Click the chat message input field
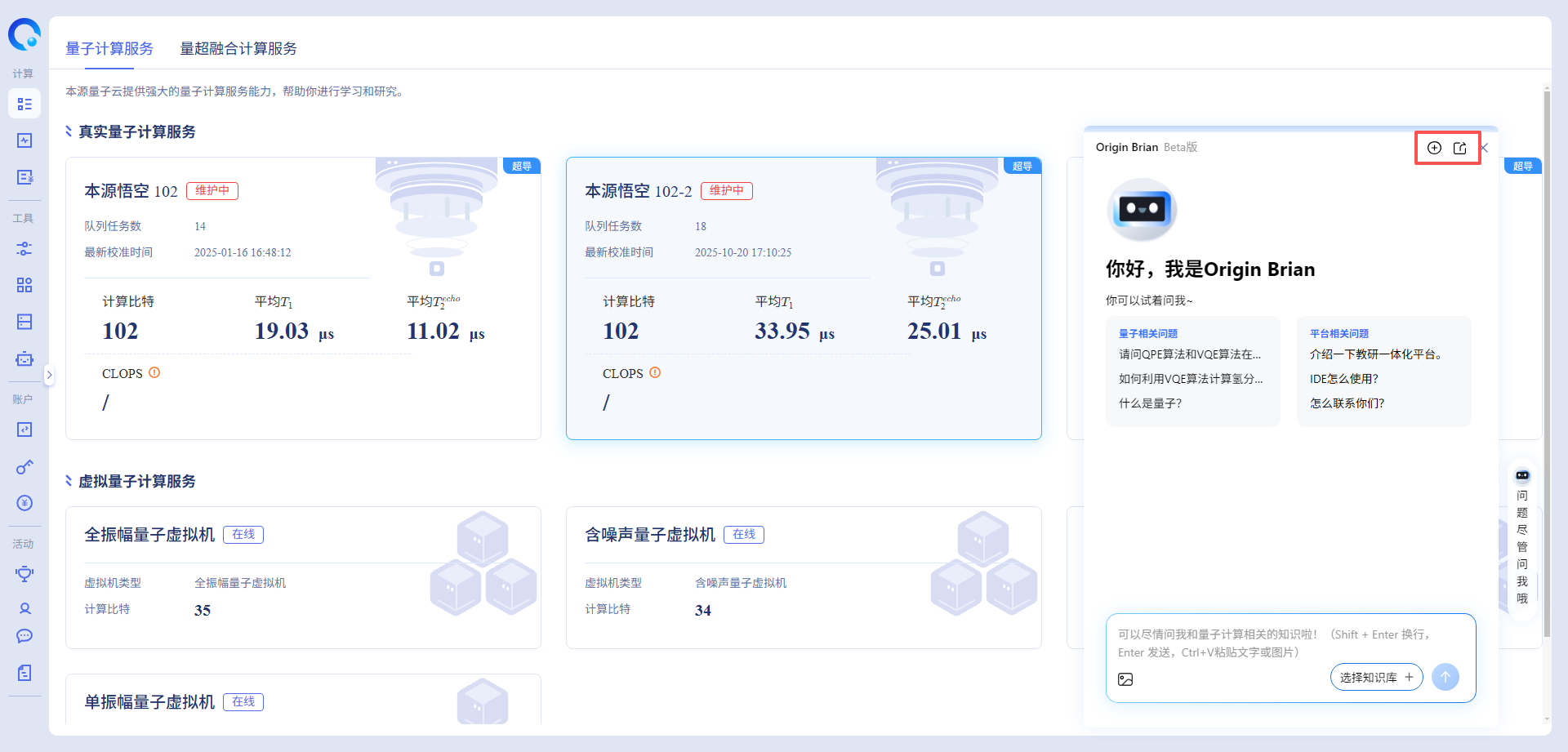 (1290, 643)
